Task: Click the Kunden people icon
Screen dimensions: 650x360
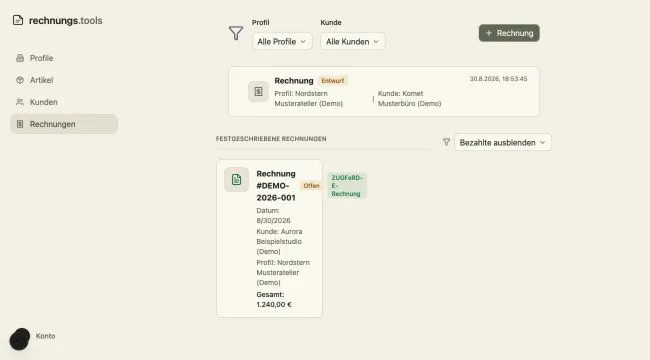Action: (20, 102)
